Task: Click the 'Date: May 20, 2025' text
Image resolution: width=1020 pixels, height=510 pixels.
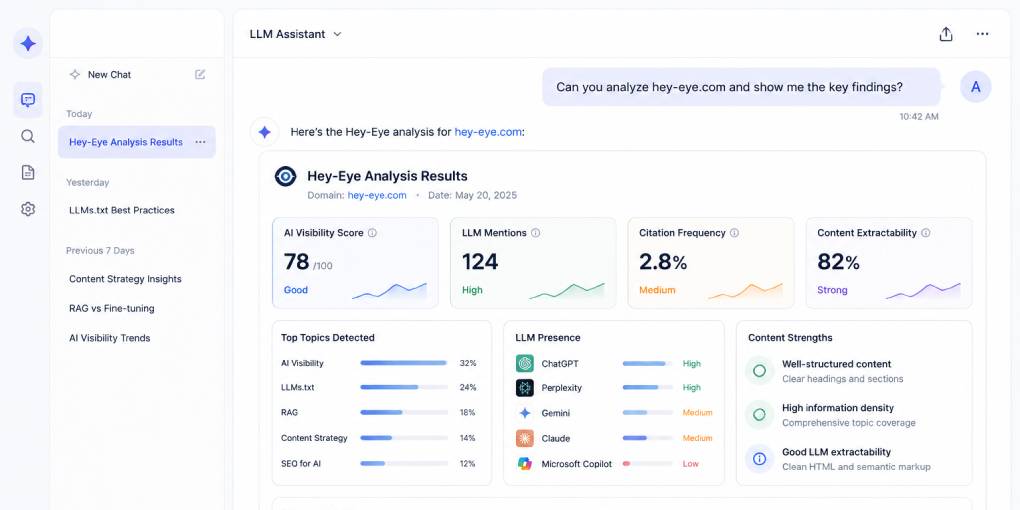Action: (472, 195)
